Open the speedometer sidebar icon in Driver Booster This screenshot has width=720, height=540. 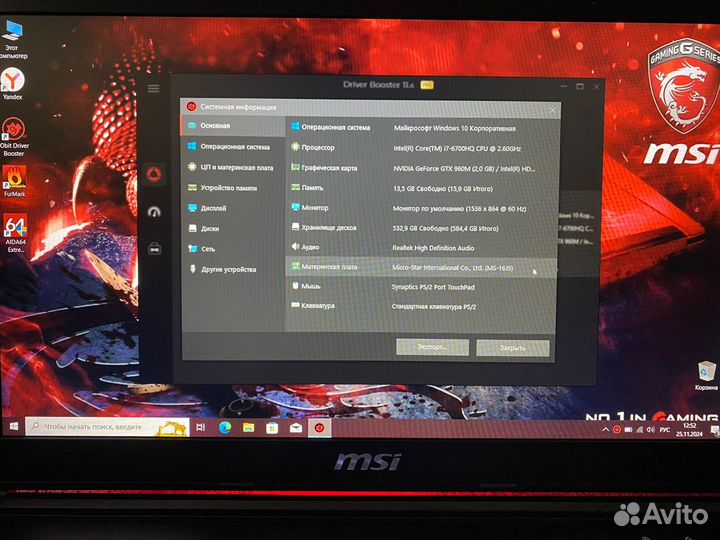(154, 212)
